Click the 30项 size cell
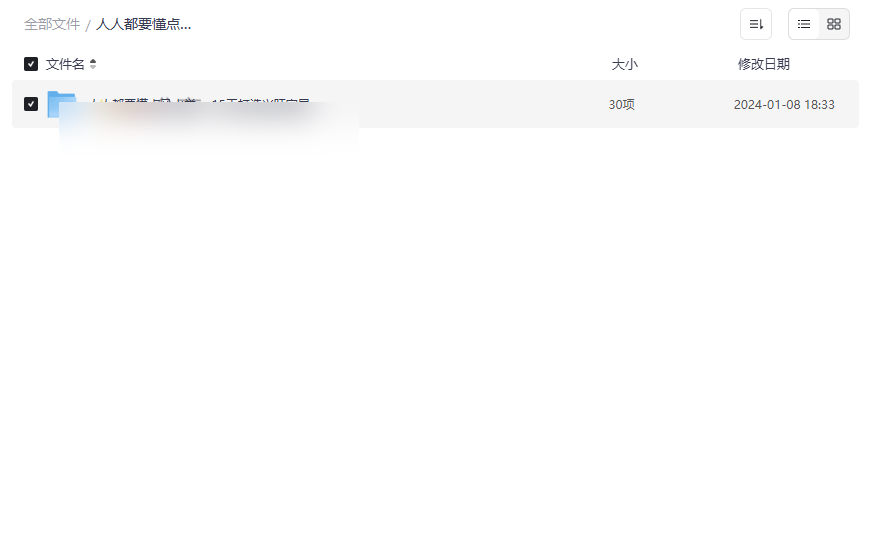This screenshot has width=874, height=538. (x=621, y=104)
